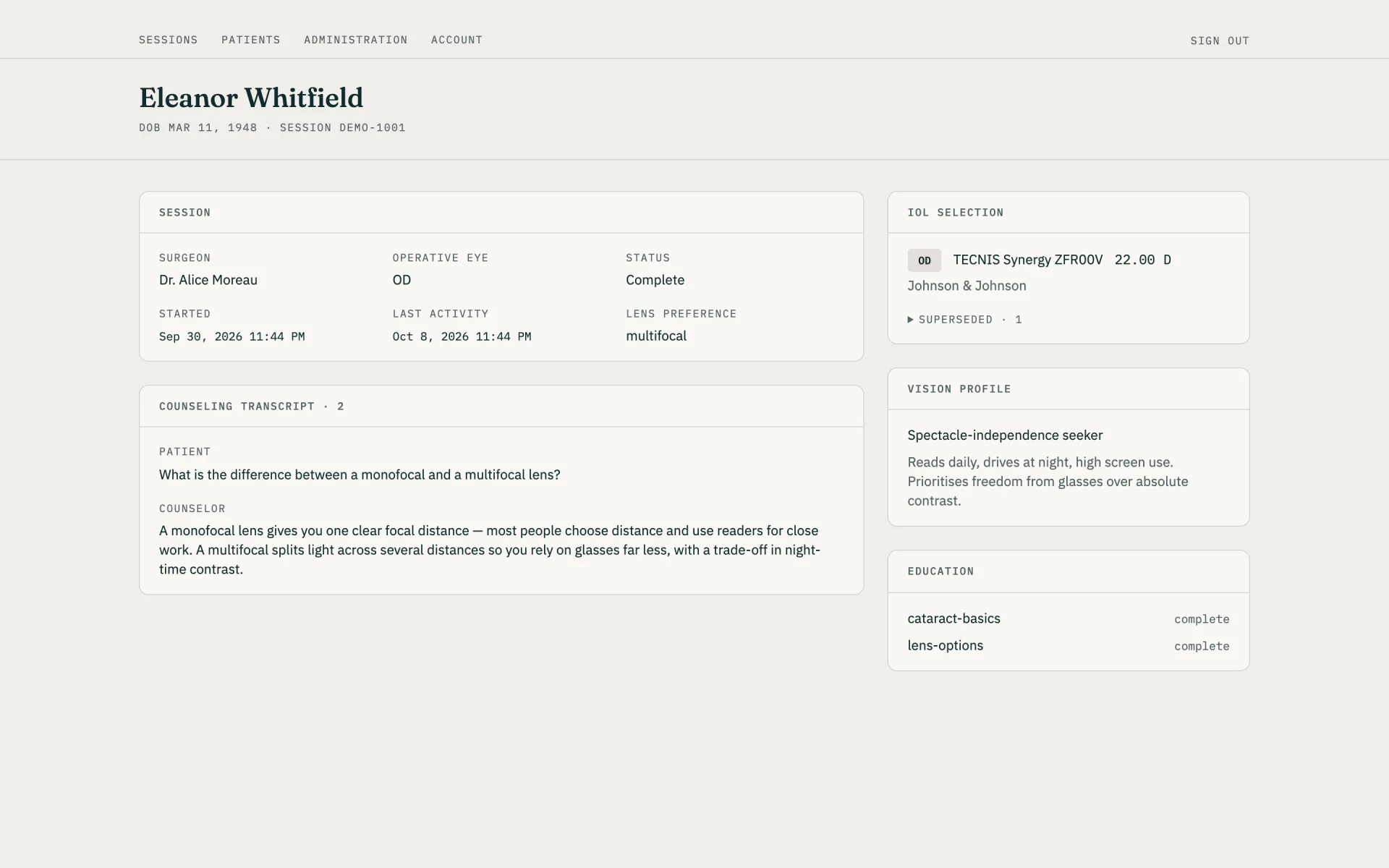Click the lens-options education row
This screenshot has height=868, width=1389.
(x=1069, y=645)
